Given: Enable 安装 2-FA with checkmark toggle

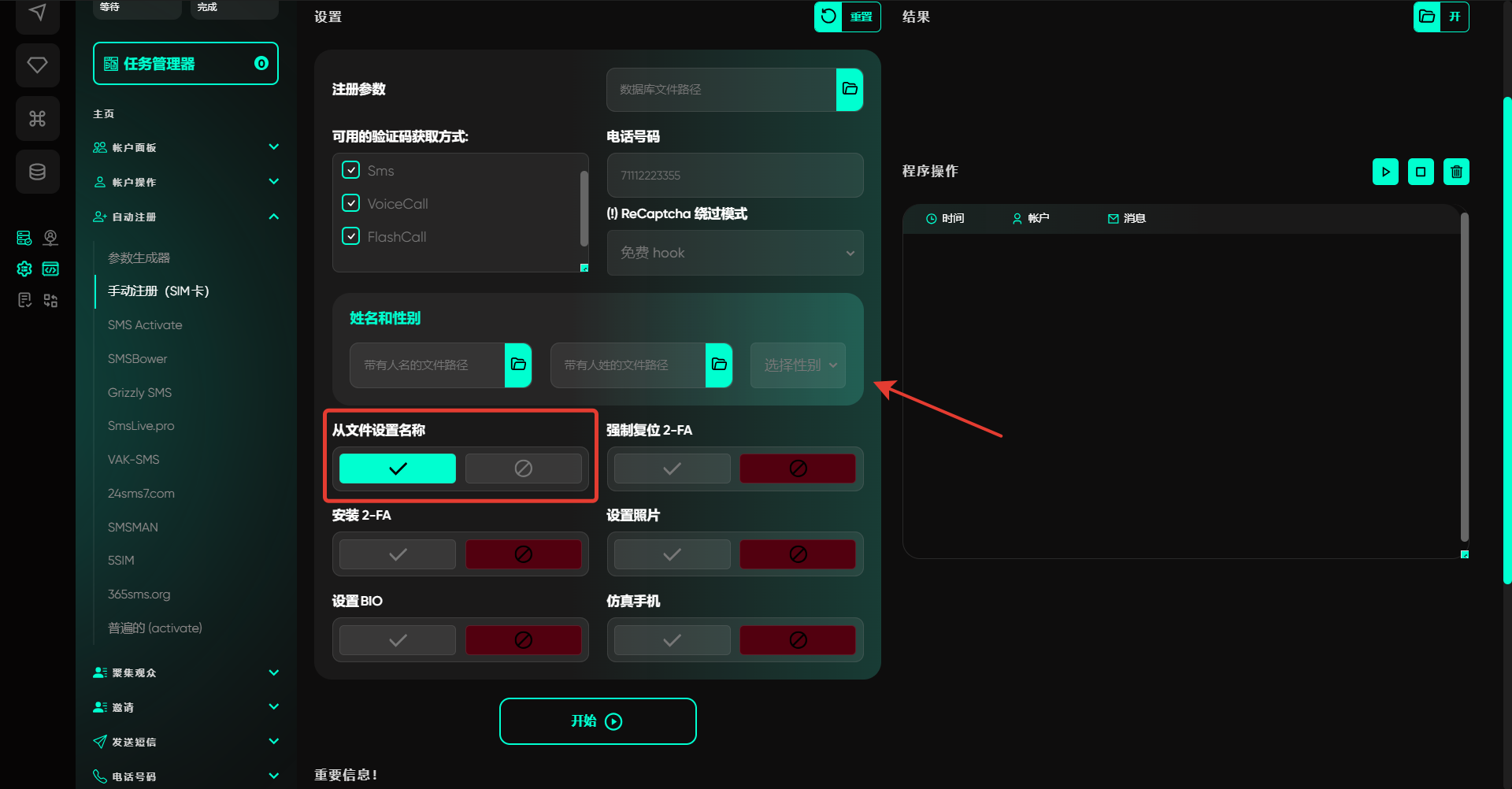Looking at the screenshot, I should 398,554.
